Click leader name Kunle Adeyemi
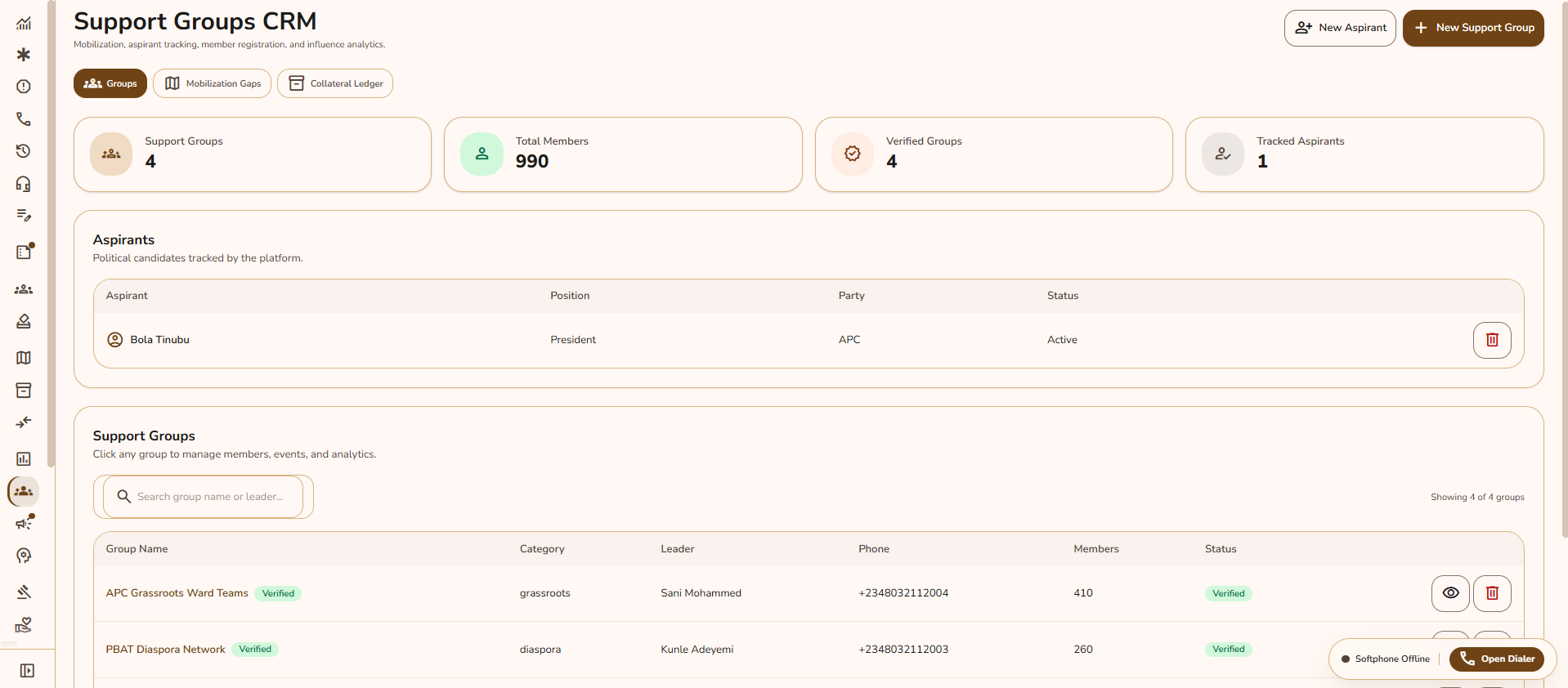 (x=697, y=650)
